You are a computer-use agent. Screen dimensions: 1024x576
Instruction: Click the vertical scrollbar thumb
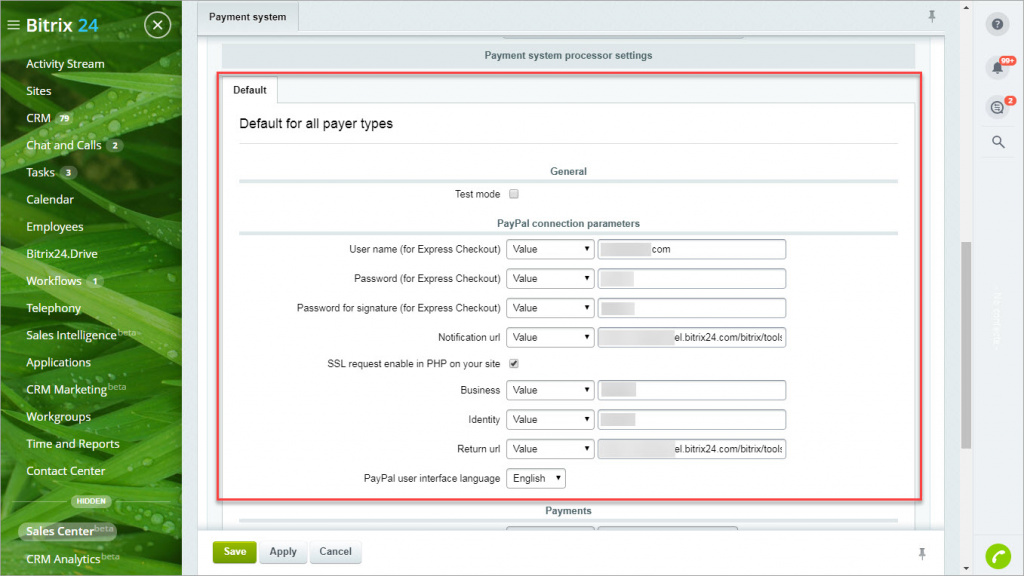coord(966,345)
